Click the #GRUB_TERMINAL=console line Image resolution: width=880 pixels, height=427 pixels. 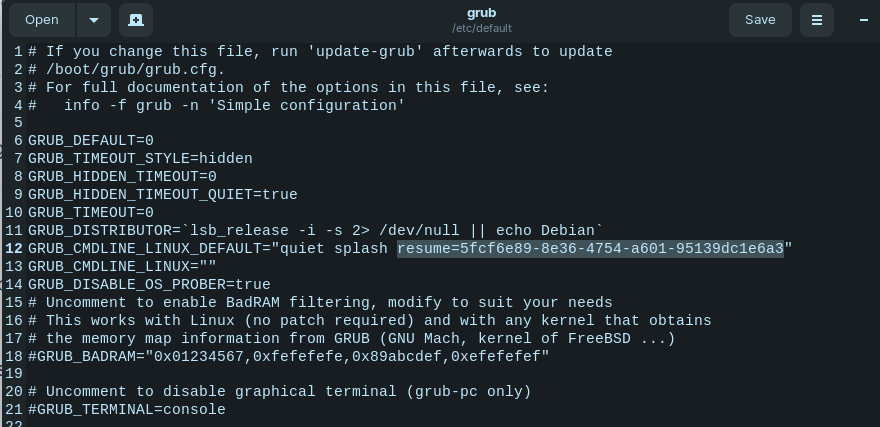coord(127,410)
